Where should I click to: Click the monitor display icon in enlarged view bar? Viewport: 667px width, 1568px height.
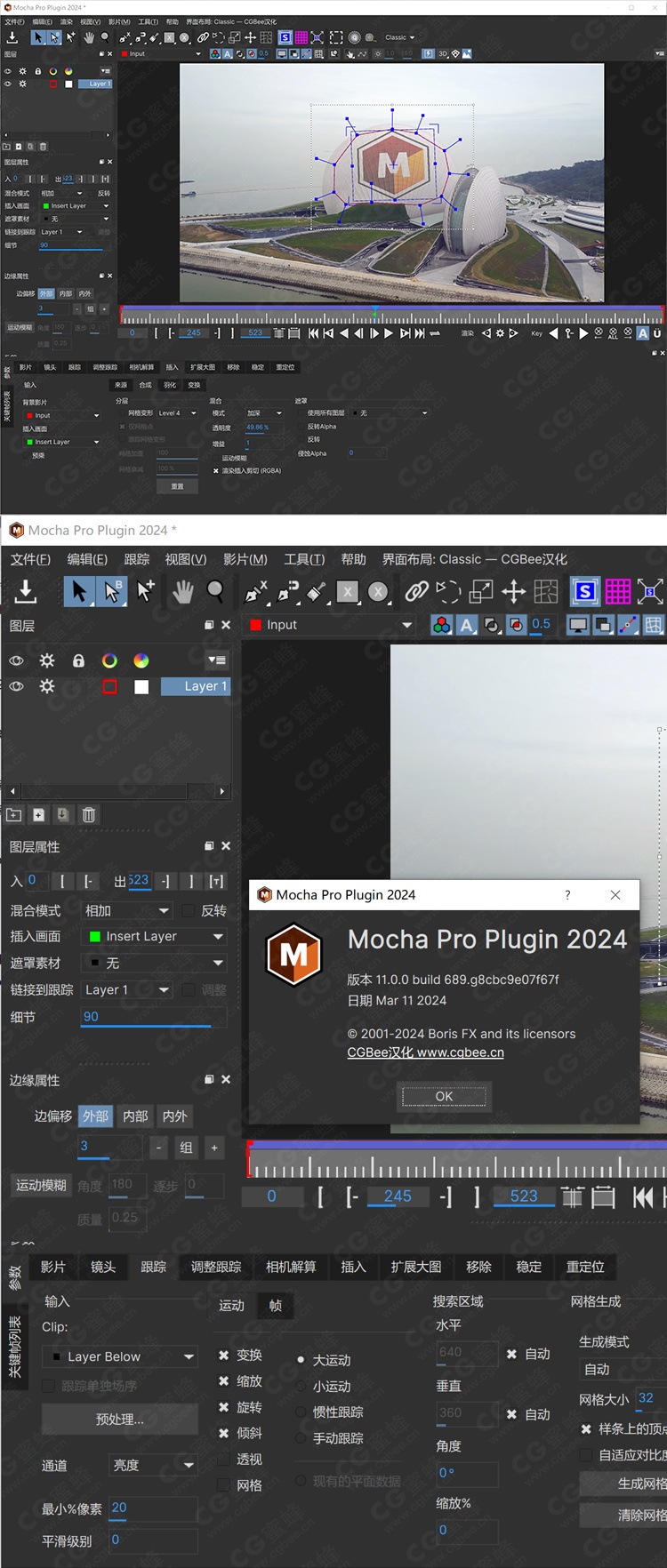point(578,625)
